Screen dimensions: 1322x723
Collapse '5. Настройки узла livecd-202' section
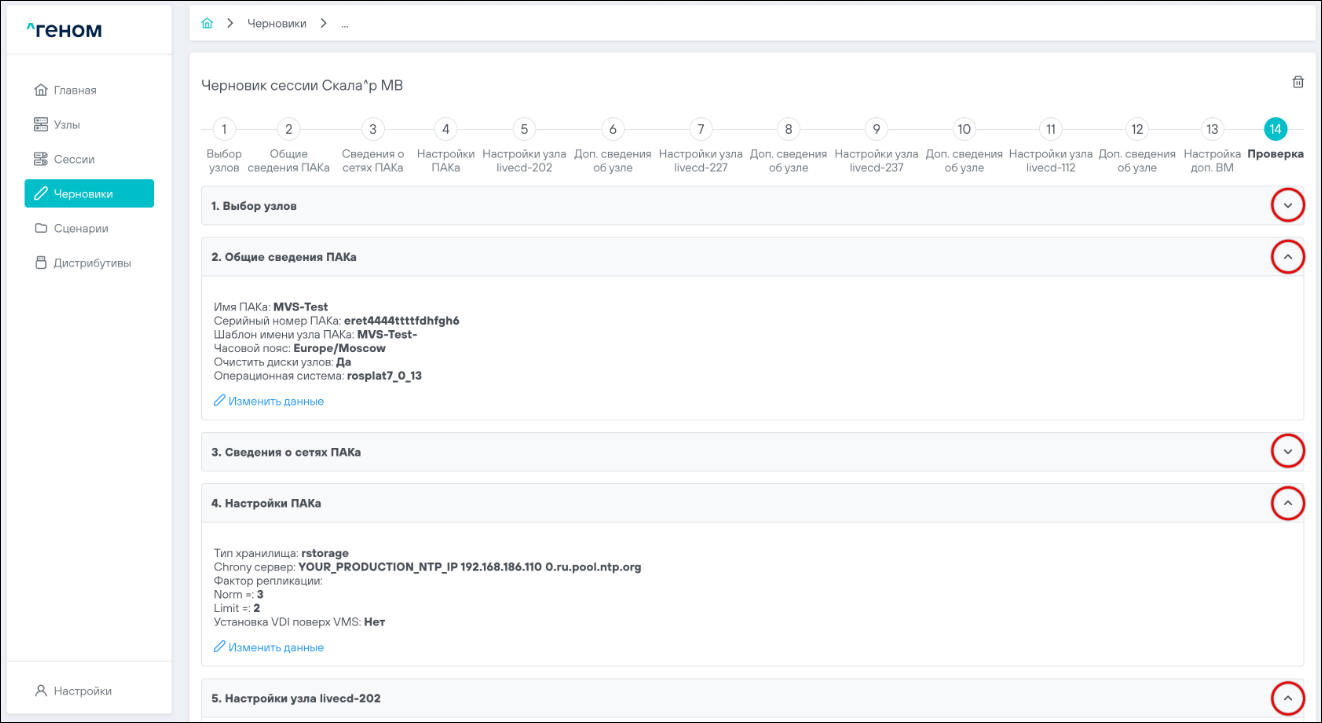point(1287,698)
